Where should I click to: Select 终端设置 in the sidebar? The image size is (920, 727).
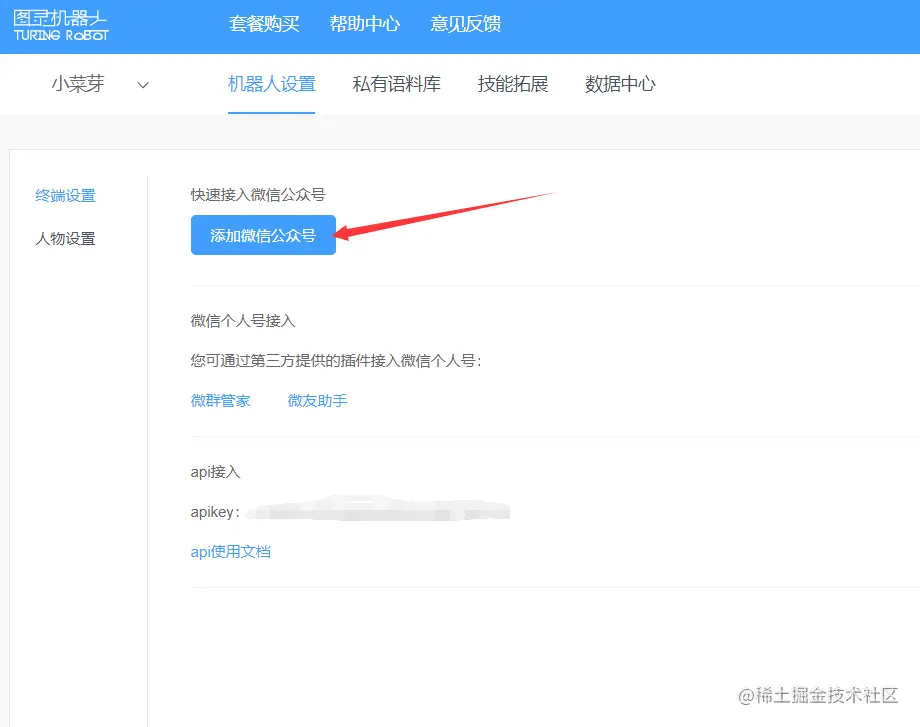(66, 195)
